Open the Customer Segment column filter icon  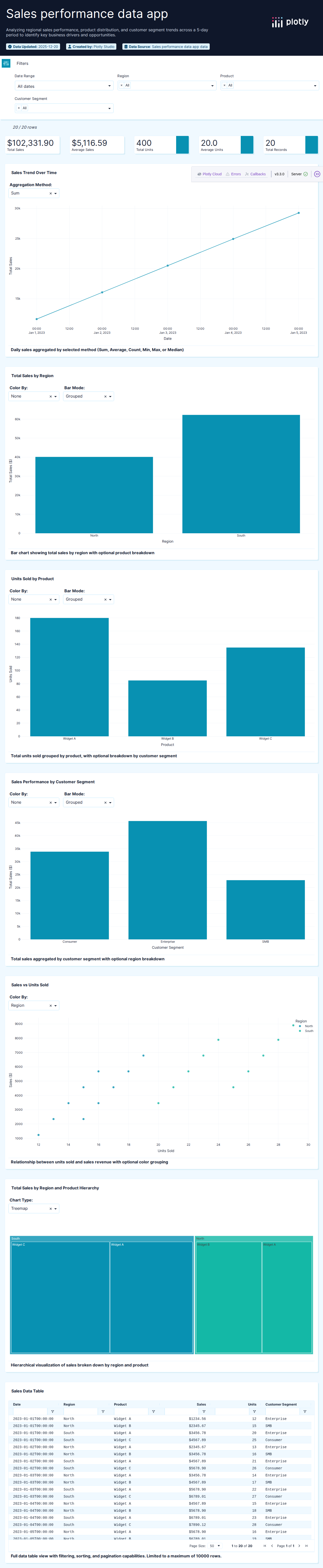305,1412
